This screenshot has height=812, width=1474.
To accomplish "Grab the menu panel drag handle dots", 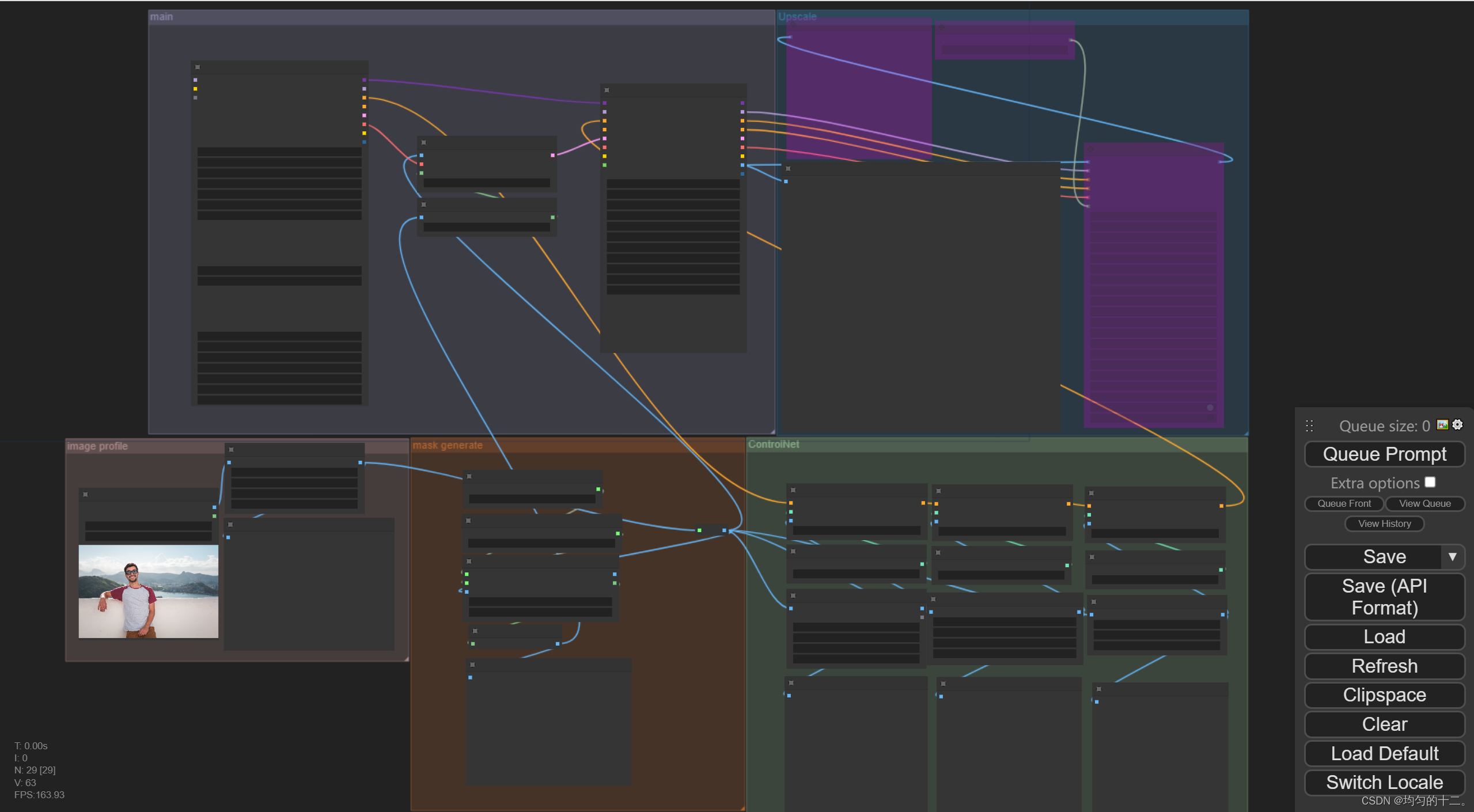I will coord(1309,426).
